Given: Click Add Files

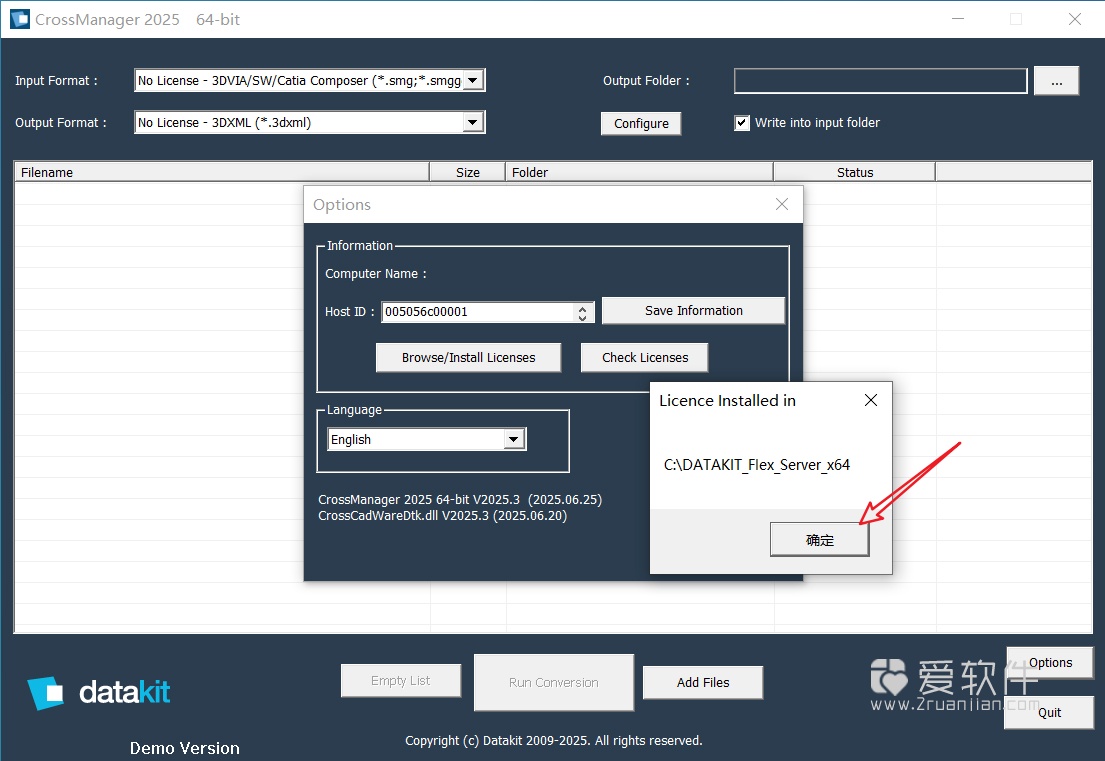Looking at the screenshot, I should click(702, 682).
